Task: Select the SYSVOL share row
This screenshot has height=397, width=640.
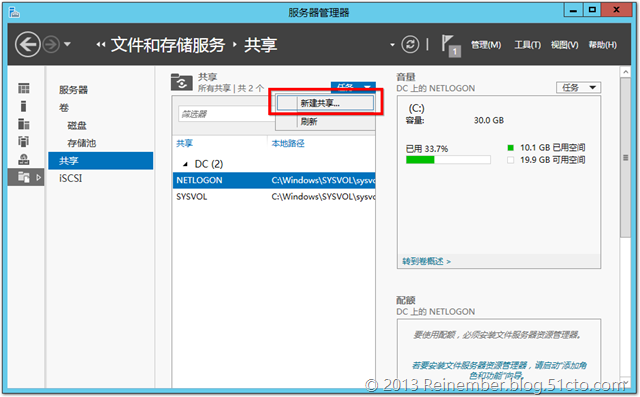Action: (x=274, y=197)
